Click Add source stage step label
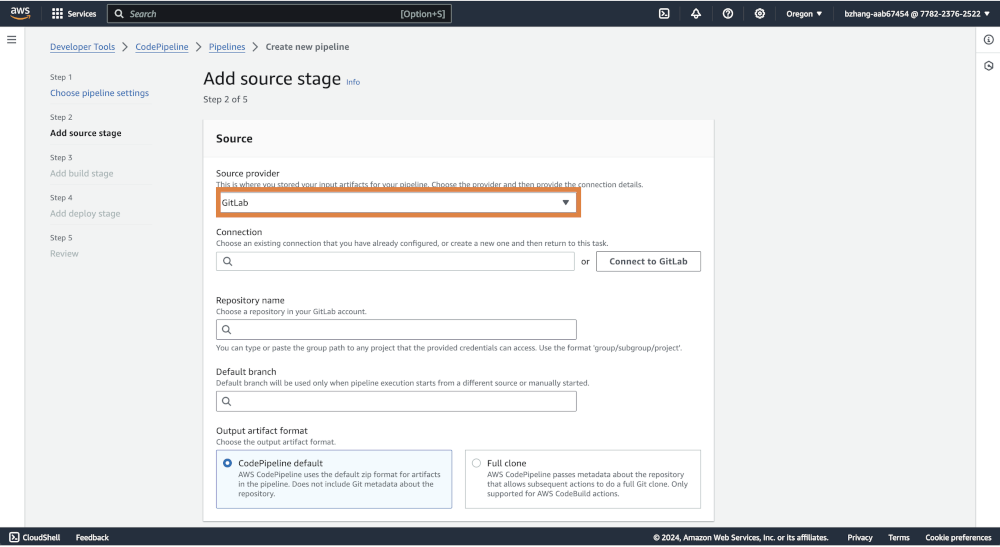This screenshot has width=1000, height=547. (85, 133)
